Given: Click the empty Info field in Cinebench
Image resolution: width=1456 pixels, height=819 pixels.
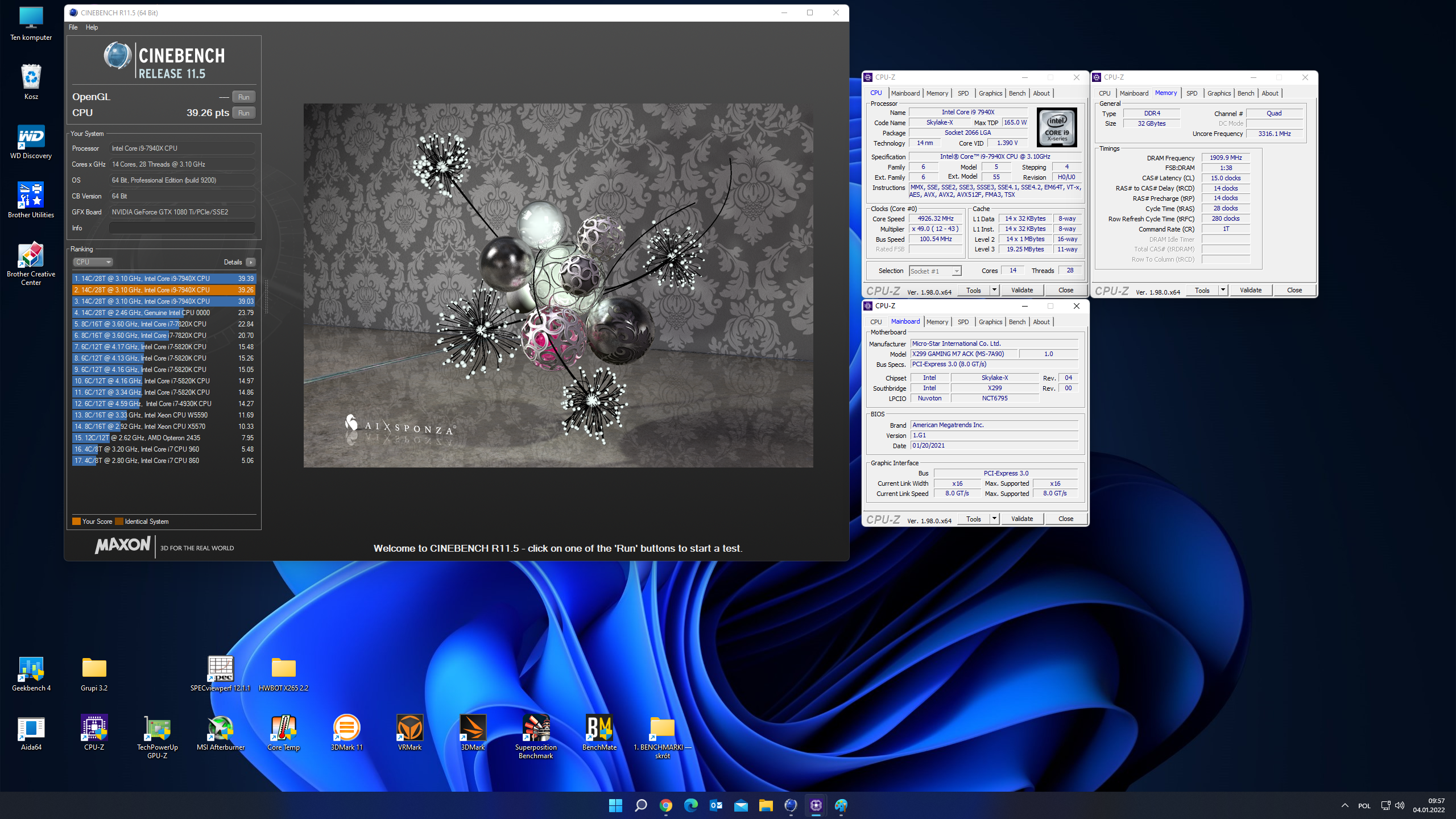Looking at the screenshot, I should (x=182, y=228).
